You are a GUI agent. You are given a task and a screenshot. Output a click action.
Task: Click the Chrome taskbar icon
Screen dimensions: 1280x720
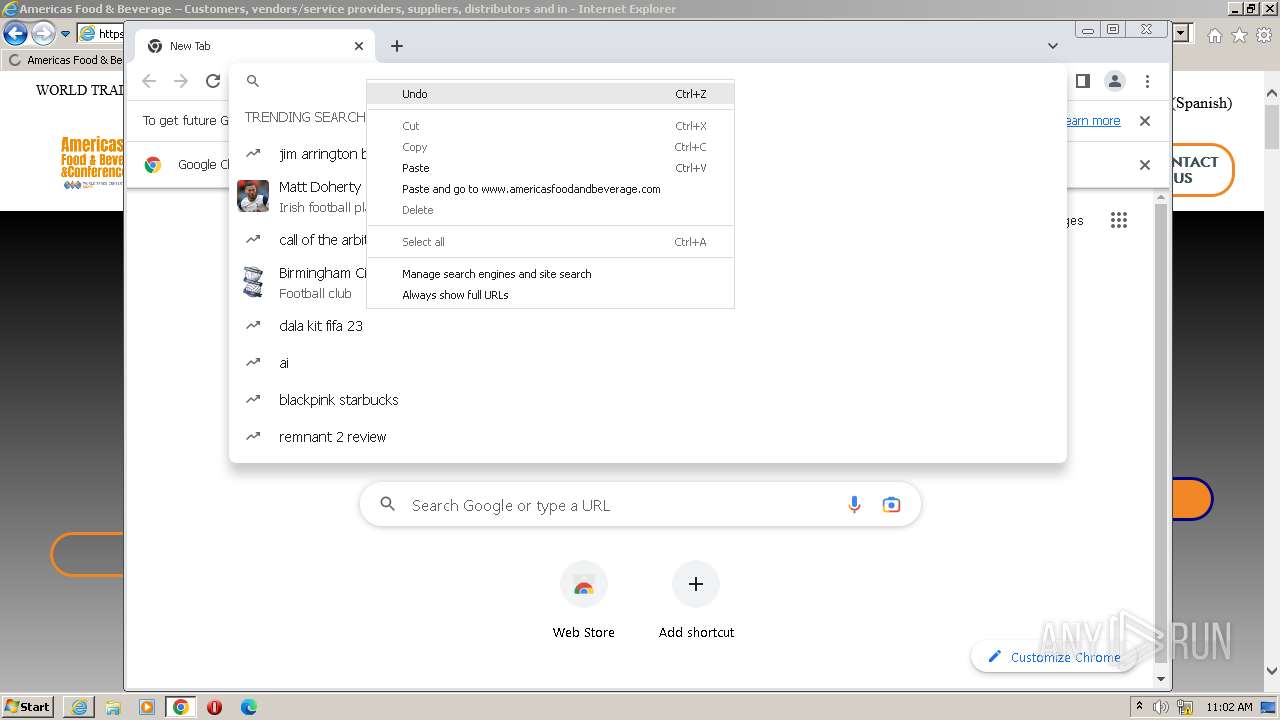tap(181, 707)
